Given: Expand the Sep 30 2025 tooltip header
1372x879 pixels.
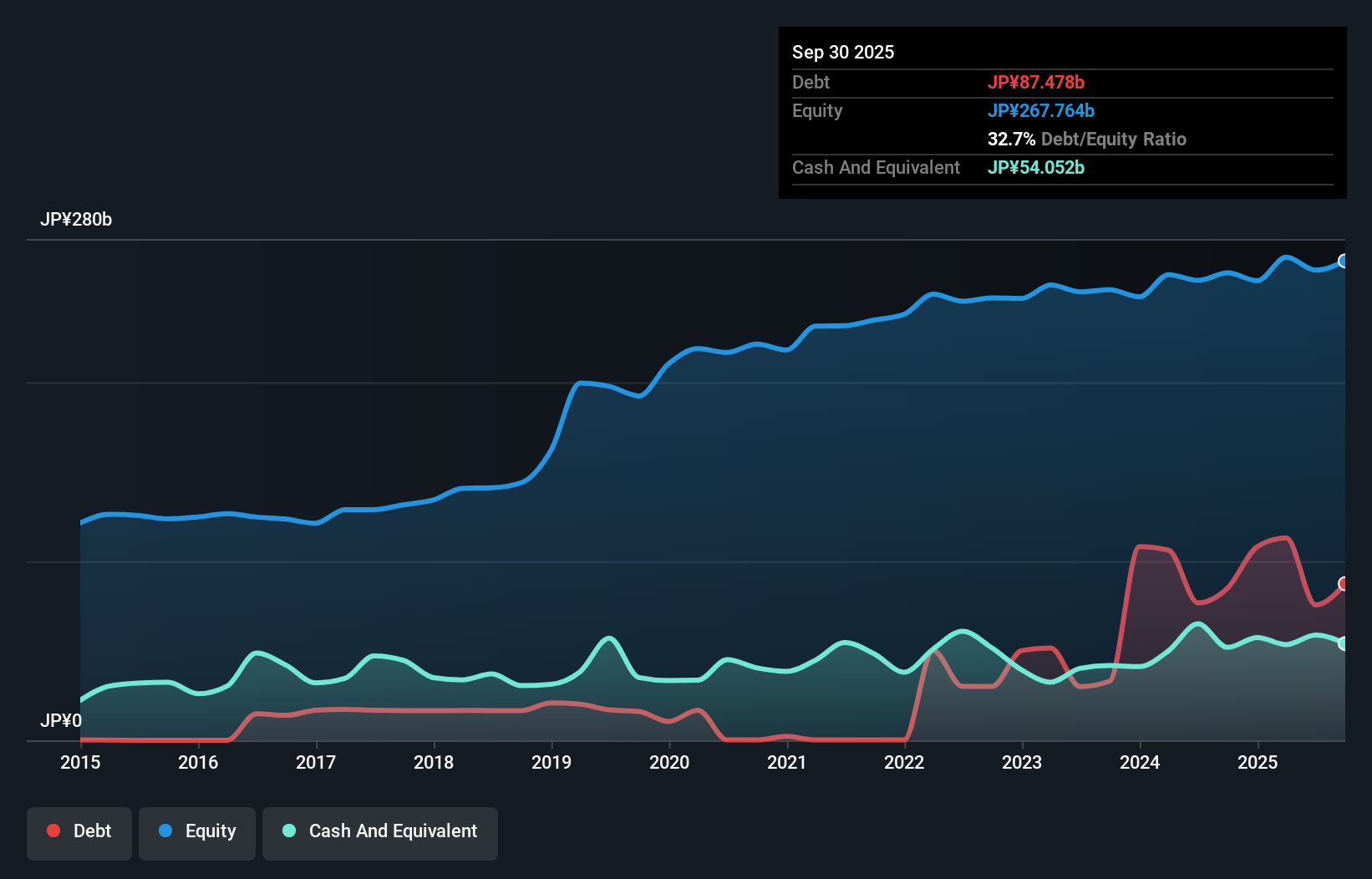Looking at the screenshot, I should 843,52.
